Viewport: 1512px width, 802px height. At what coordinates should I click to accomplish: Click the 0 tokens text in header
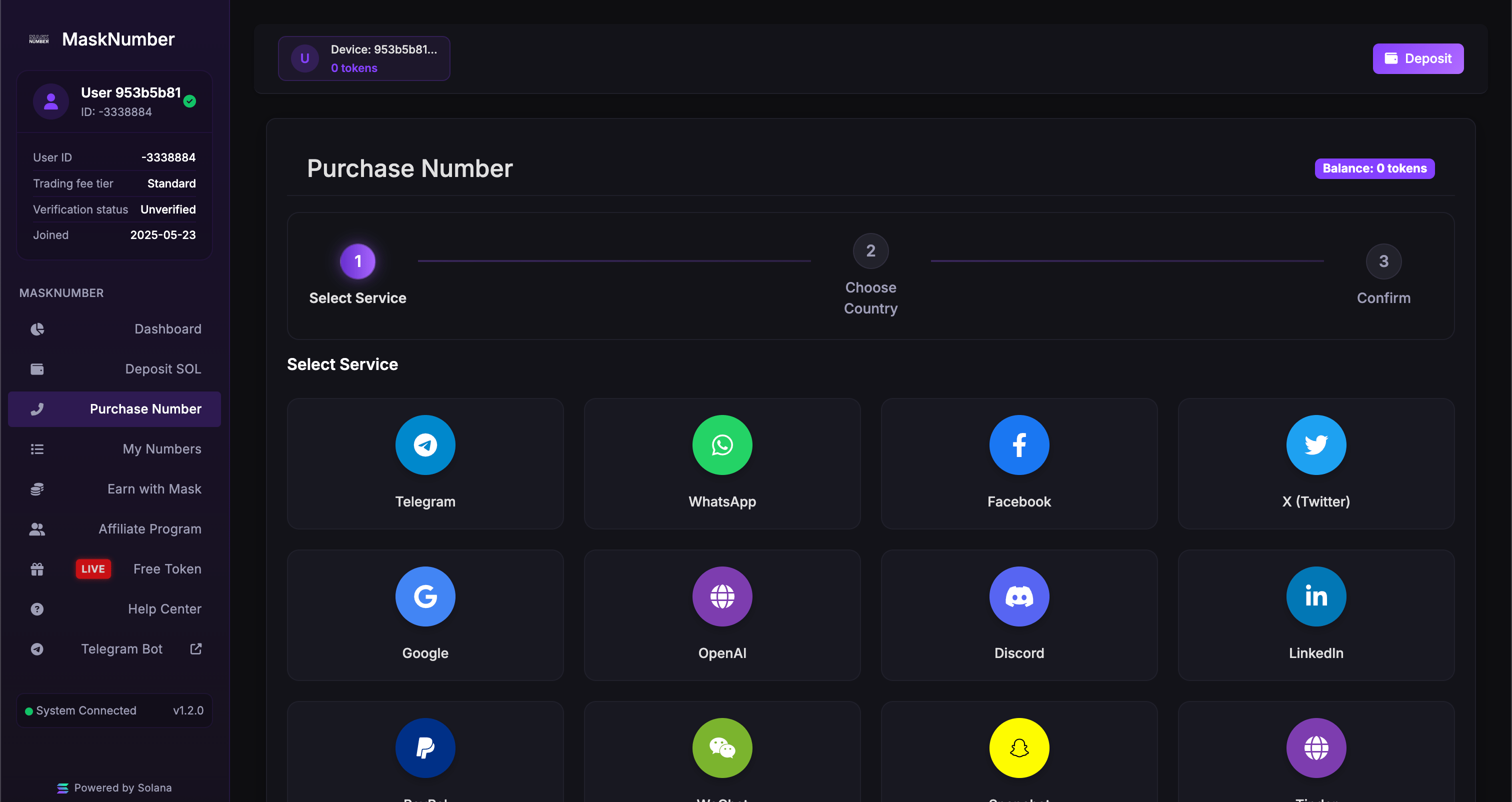[x=354, y=67]
